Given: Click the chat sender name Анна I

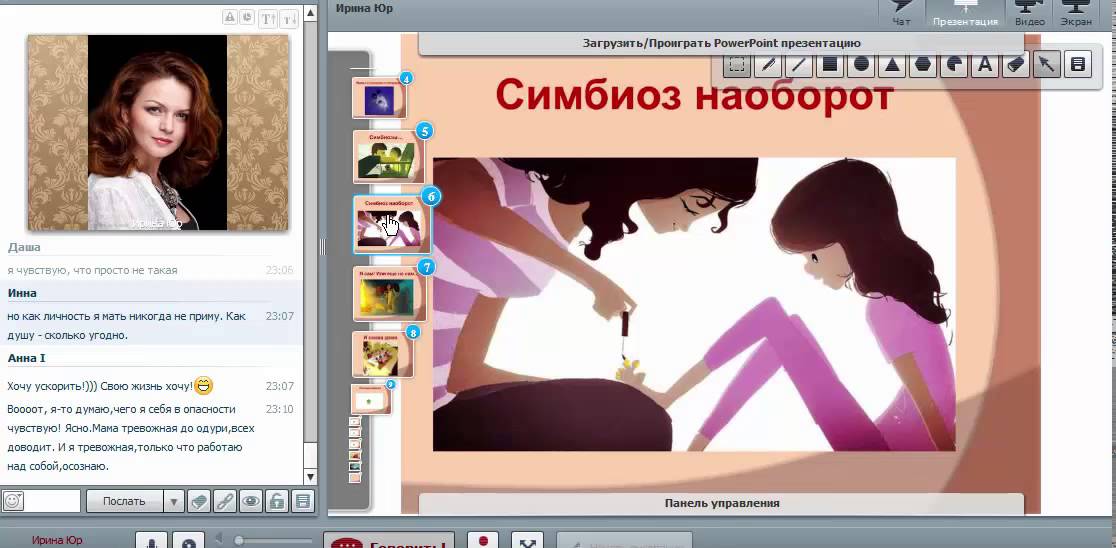Looking at the screenshot, I should (26, 358).
